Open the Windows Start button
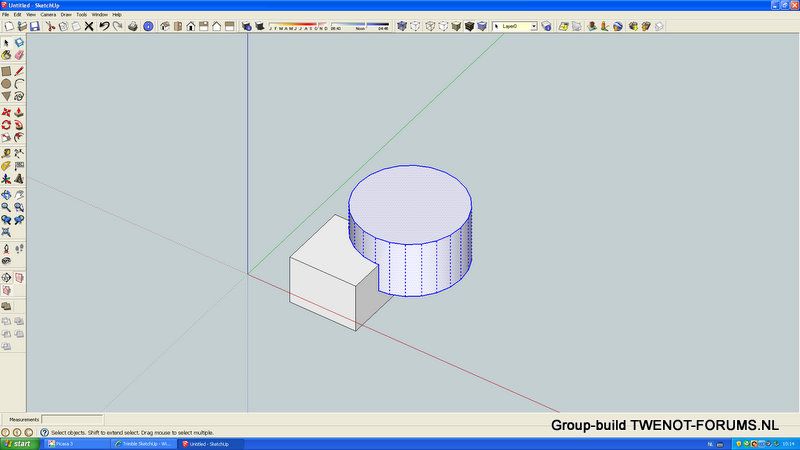Screen dimensions: 800x450 (x=19, y=444)
